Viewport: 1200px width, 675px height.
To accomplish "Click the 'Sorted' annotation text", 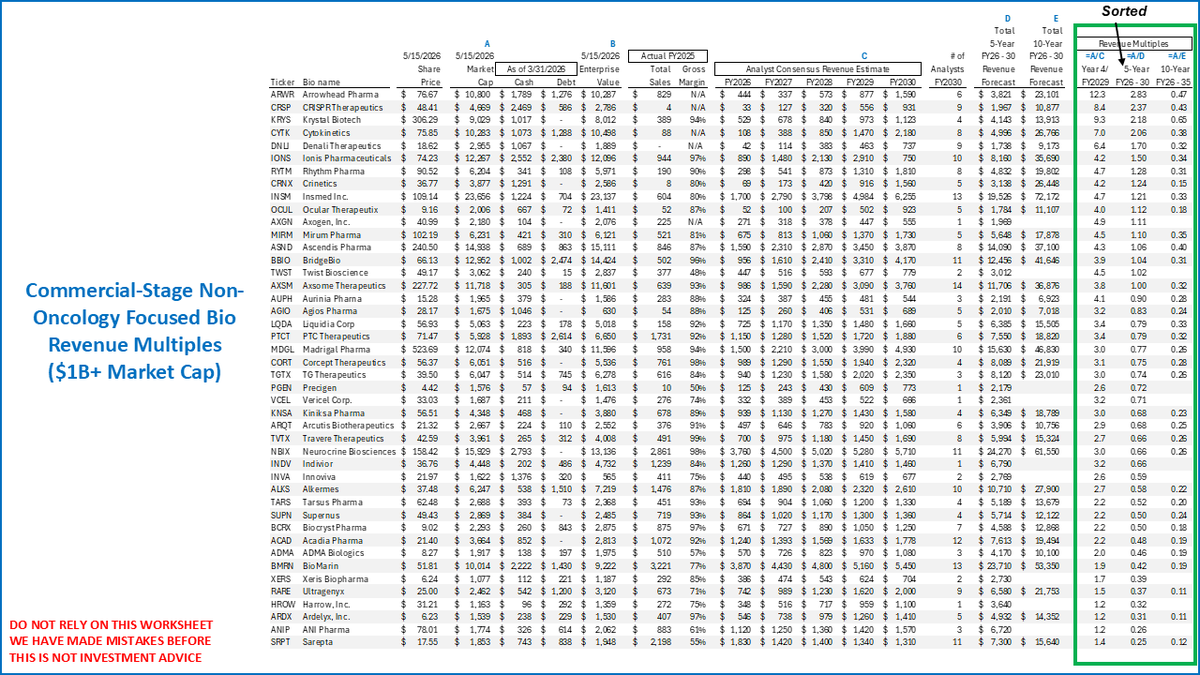I will point(1122,9).
